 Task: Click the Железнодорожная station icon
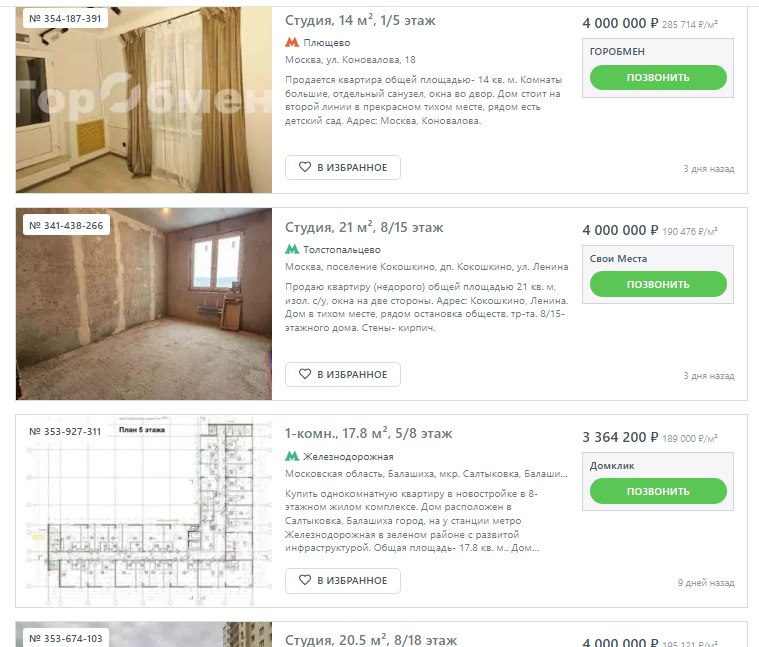pos(292,456)
